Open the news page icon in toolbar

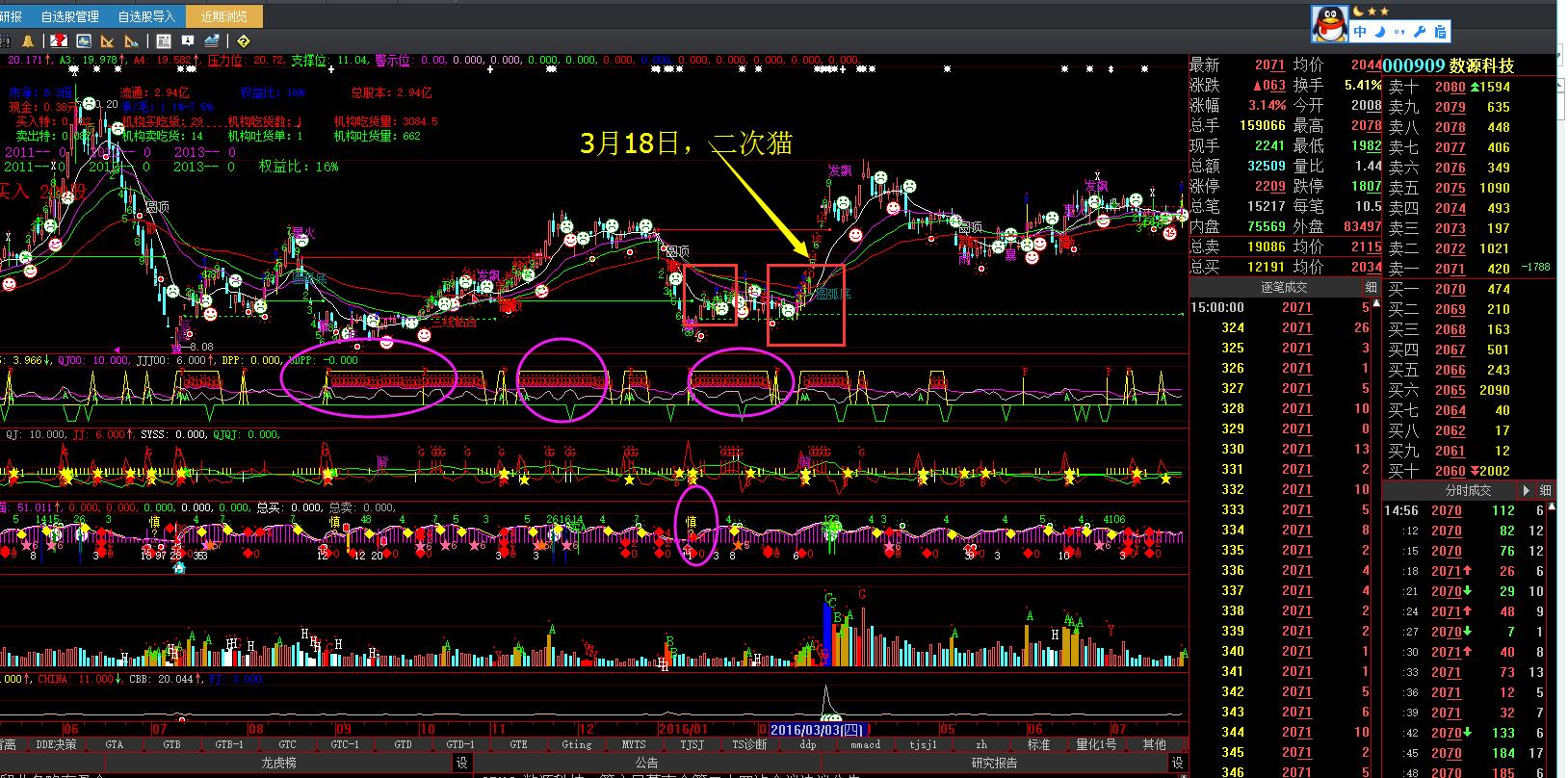[164, 41]
